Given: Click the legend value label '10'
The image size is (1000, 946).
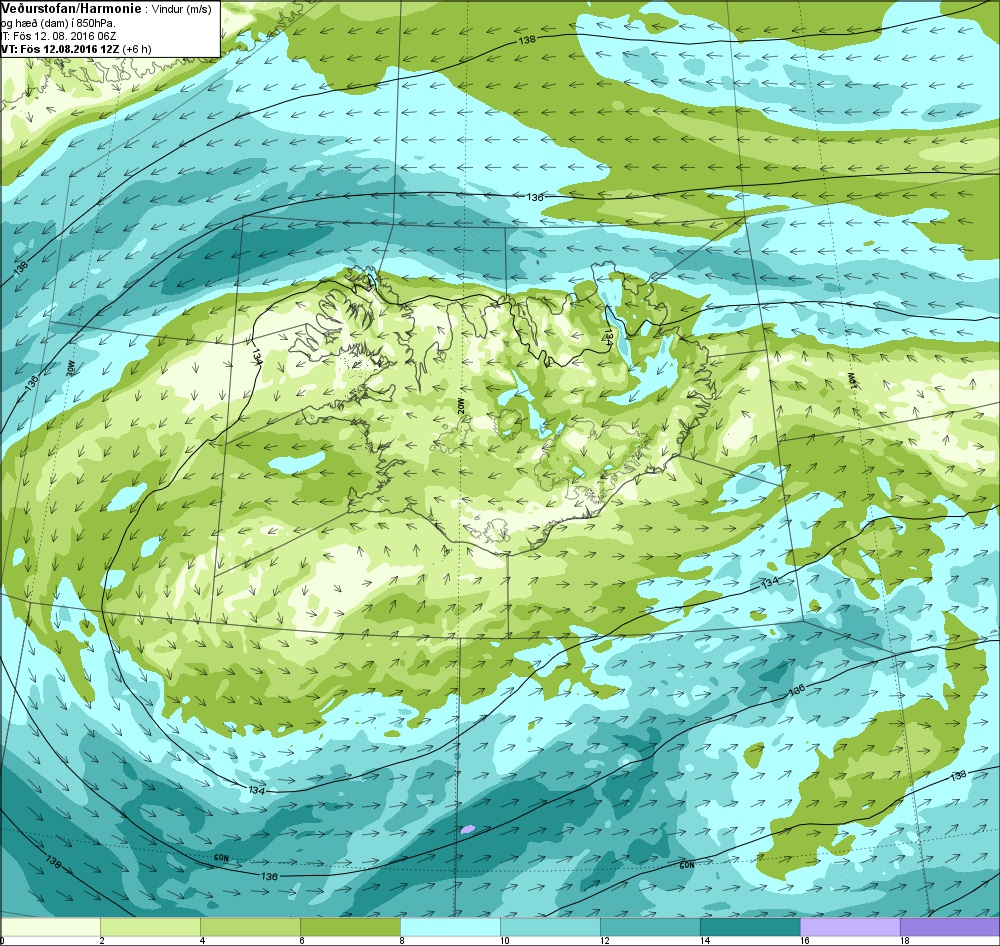Looking at the screenshot, I should pyautogui.click(x=504, y=941).
